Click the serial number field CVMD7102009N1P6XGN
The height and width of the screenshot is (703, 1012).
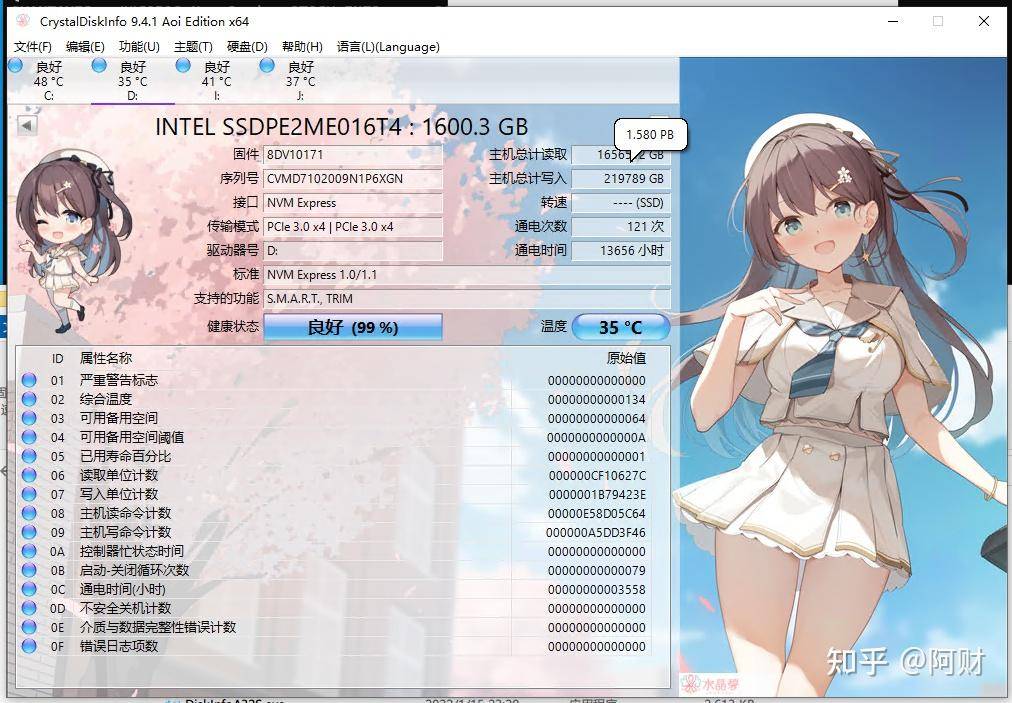(353, 179)
